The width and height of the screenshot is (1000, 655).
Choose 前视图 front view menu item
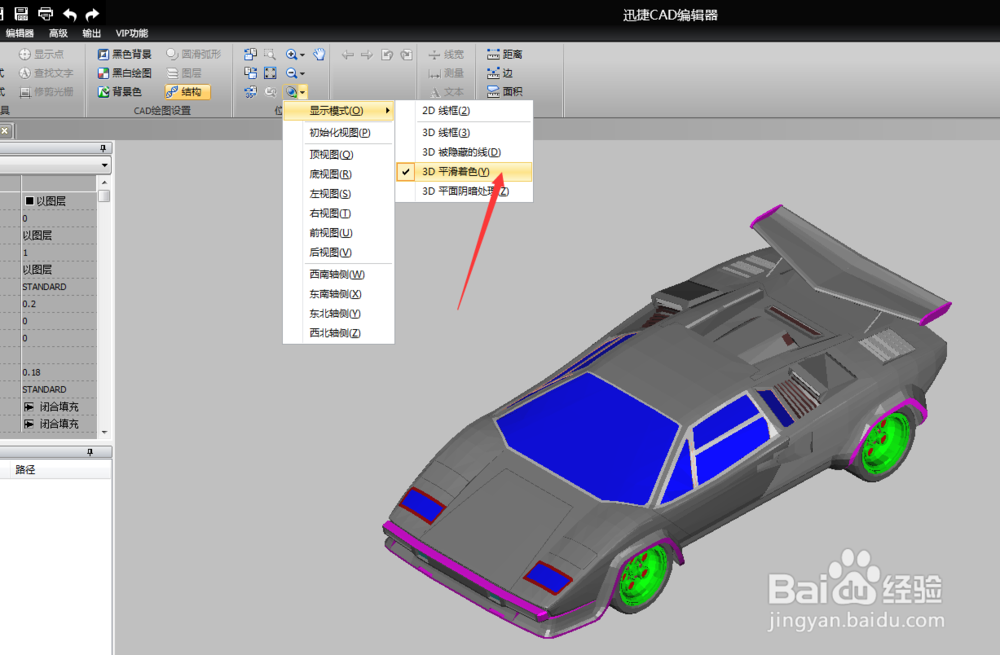click(x=339, y=233)
